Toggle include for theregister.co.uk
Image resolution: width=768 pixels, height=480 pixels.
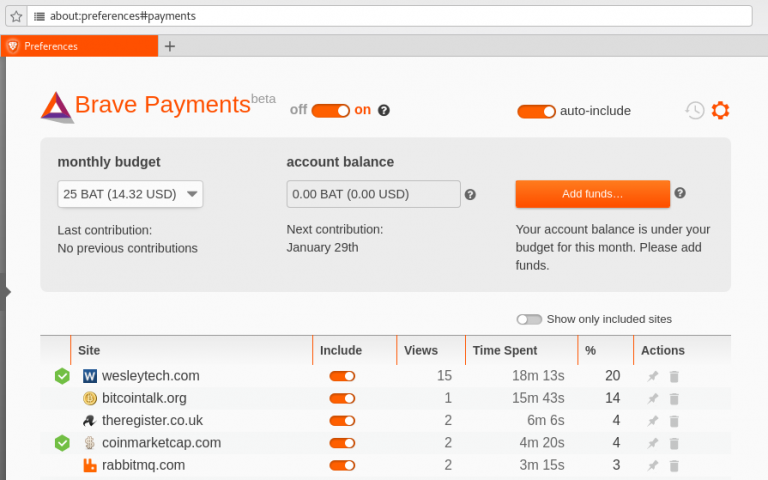342,421
